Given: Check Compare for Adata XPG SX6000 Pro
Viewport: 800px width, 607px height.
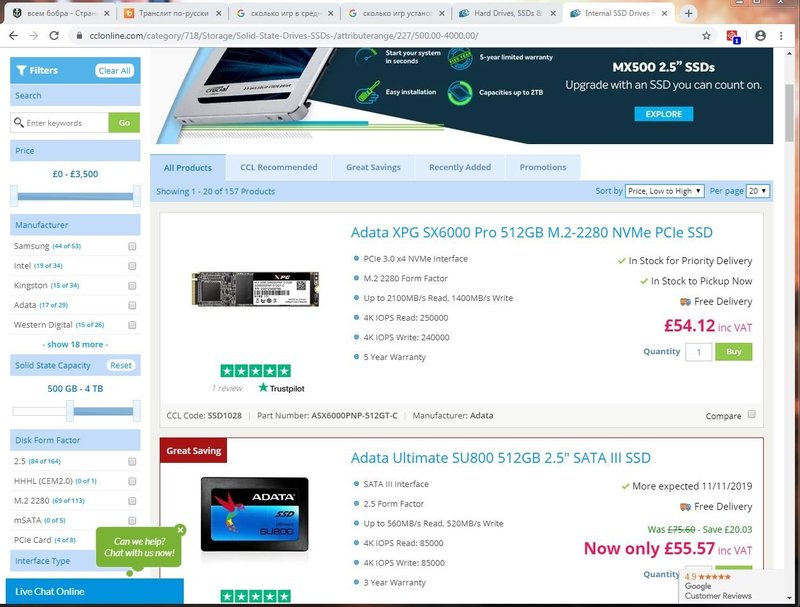Looking at the screenshot, I should pos(751,415).
